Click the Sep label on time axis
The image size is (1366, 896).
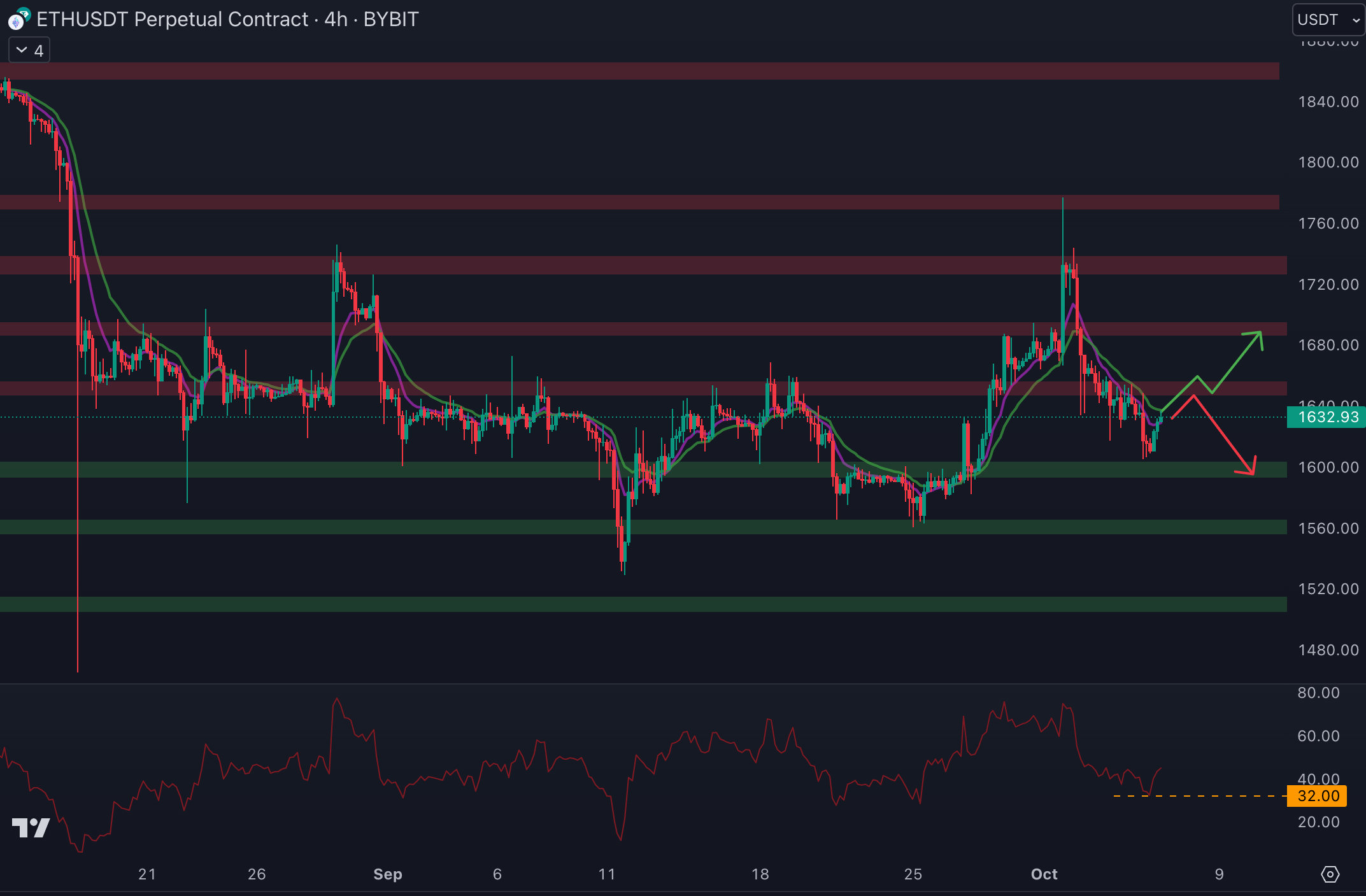coord(387,874)
